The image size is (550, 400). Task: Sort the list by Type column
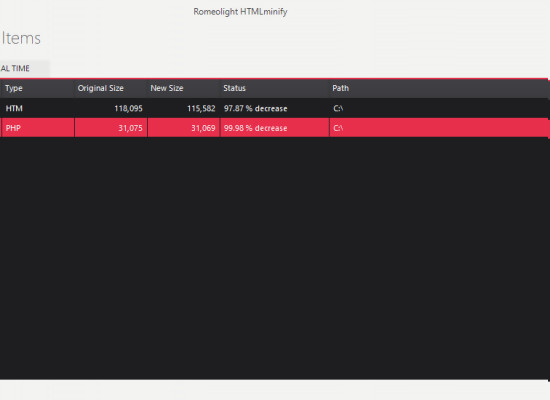point(37,88)
